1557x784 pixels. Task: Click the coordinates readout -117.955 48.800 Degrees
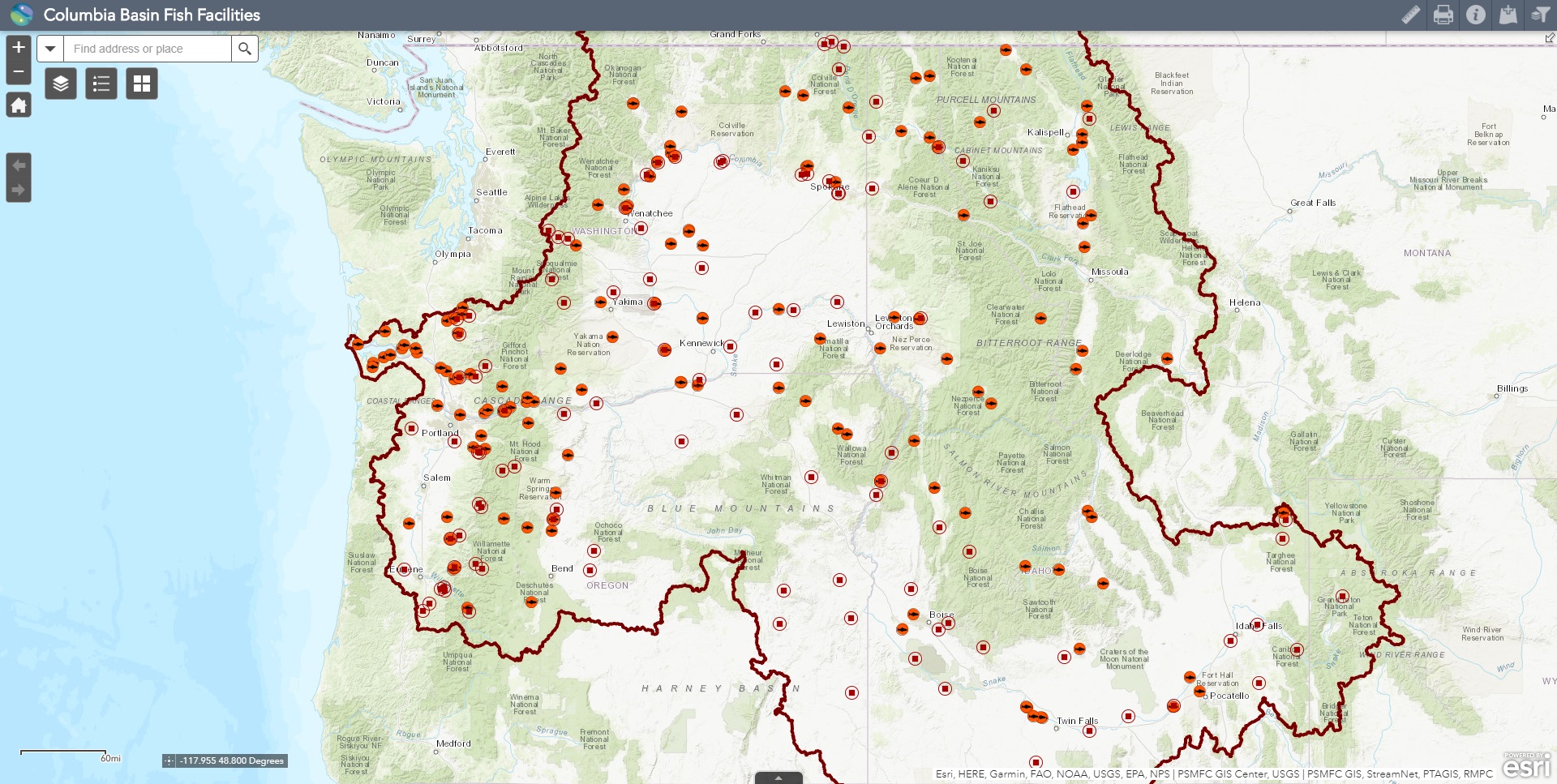point(232,760)
